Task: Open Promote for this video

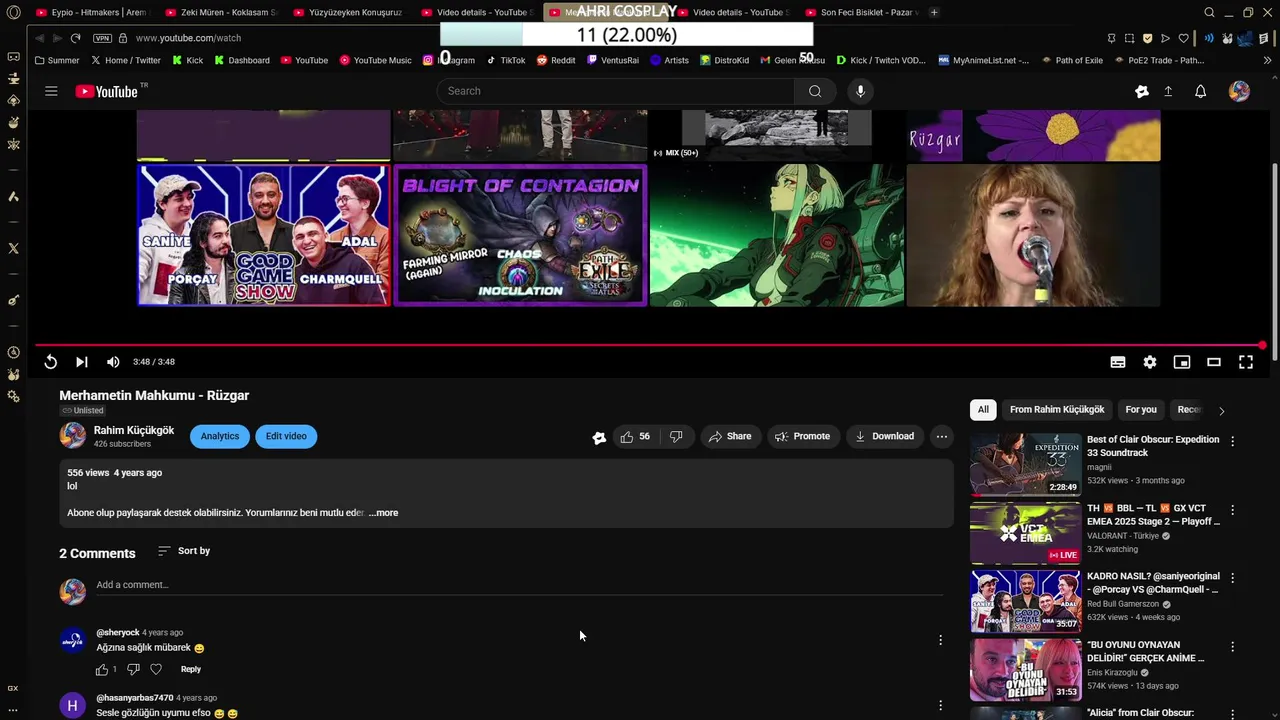Action: [x=803, y=436]
